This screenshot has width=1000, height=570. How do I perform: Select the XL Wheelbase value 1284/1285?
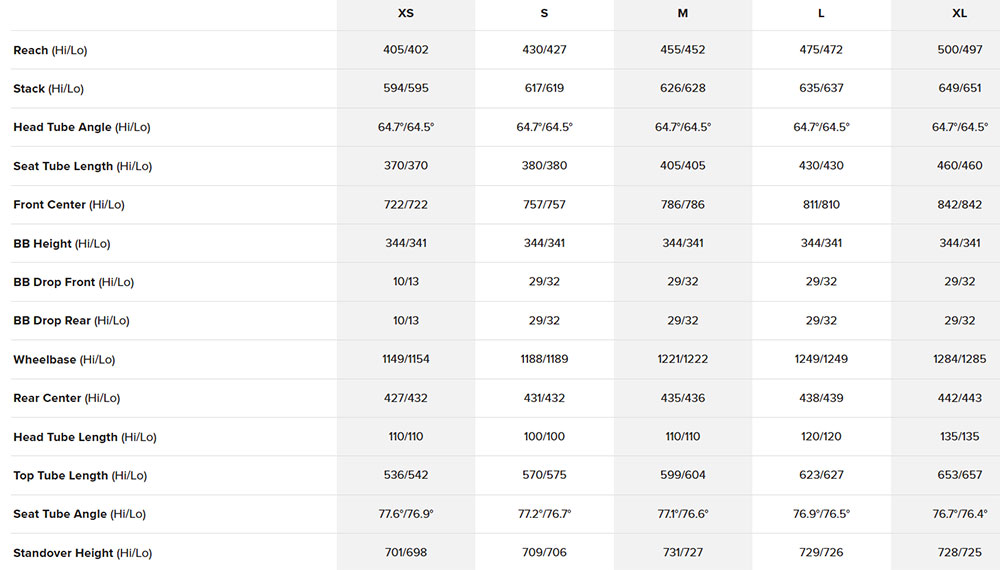pos(959,360)
